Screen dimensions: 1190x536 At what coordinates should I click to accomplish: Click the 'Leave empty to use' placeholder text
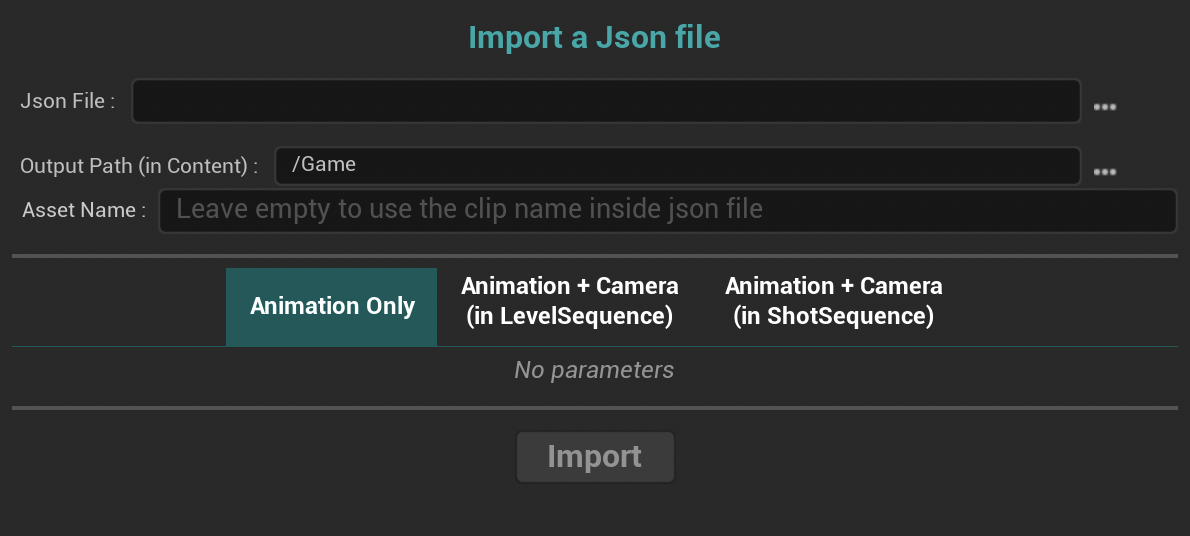coord(469,209)
